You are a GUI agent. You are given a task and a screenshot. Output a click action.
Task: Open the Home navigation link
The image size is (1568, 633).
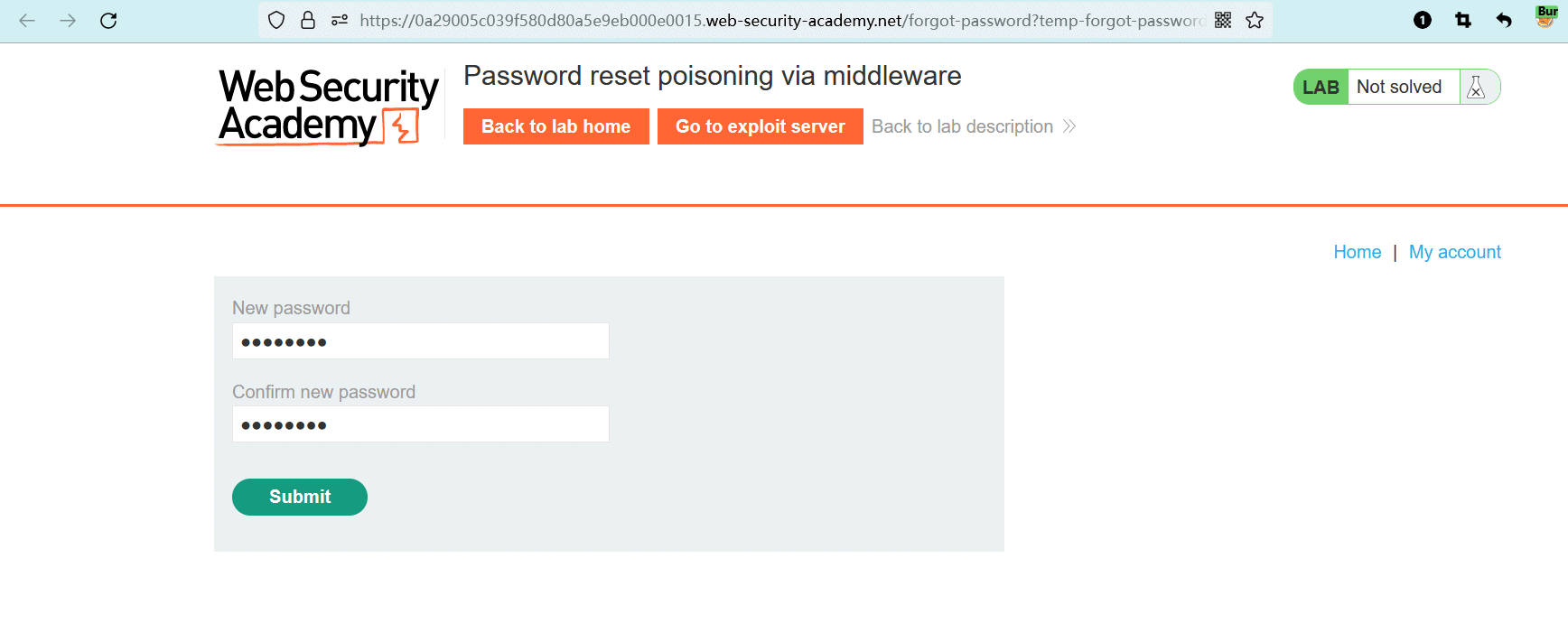click(1357, 252)
